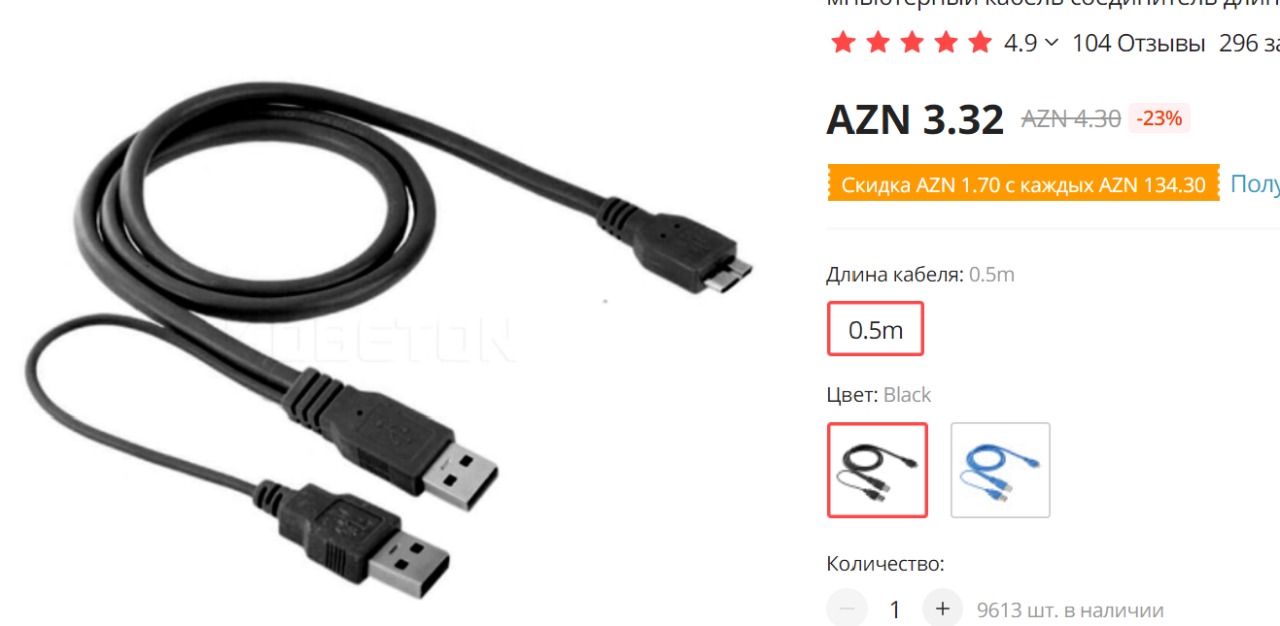1280x626 pixels.
Task: Click the 9613 шт. в наличии stock text
Action: [x=1070, y=610]
